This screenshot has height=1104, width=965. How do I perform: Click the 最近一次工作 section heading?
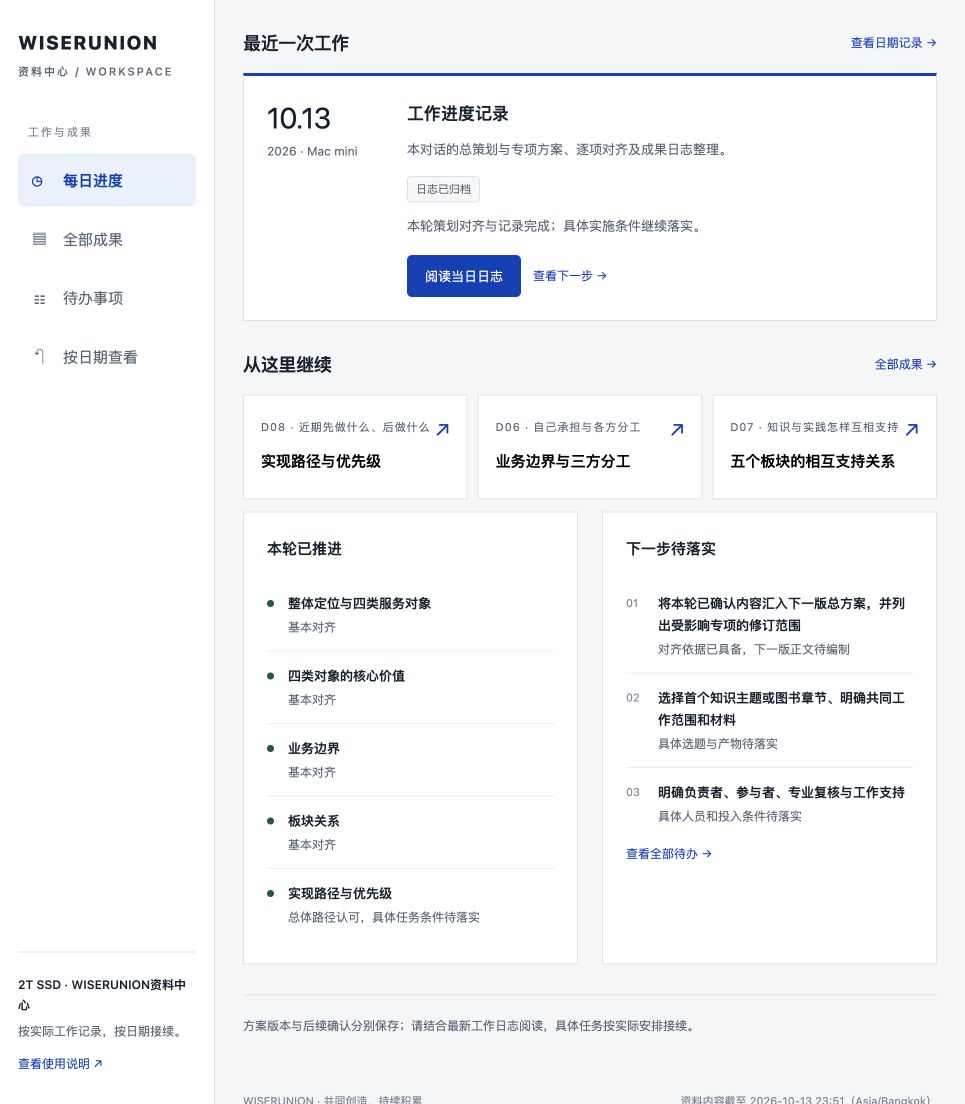pos(296,43)
